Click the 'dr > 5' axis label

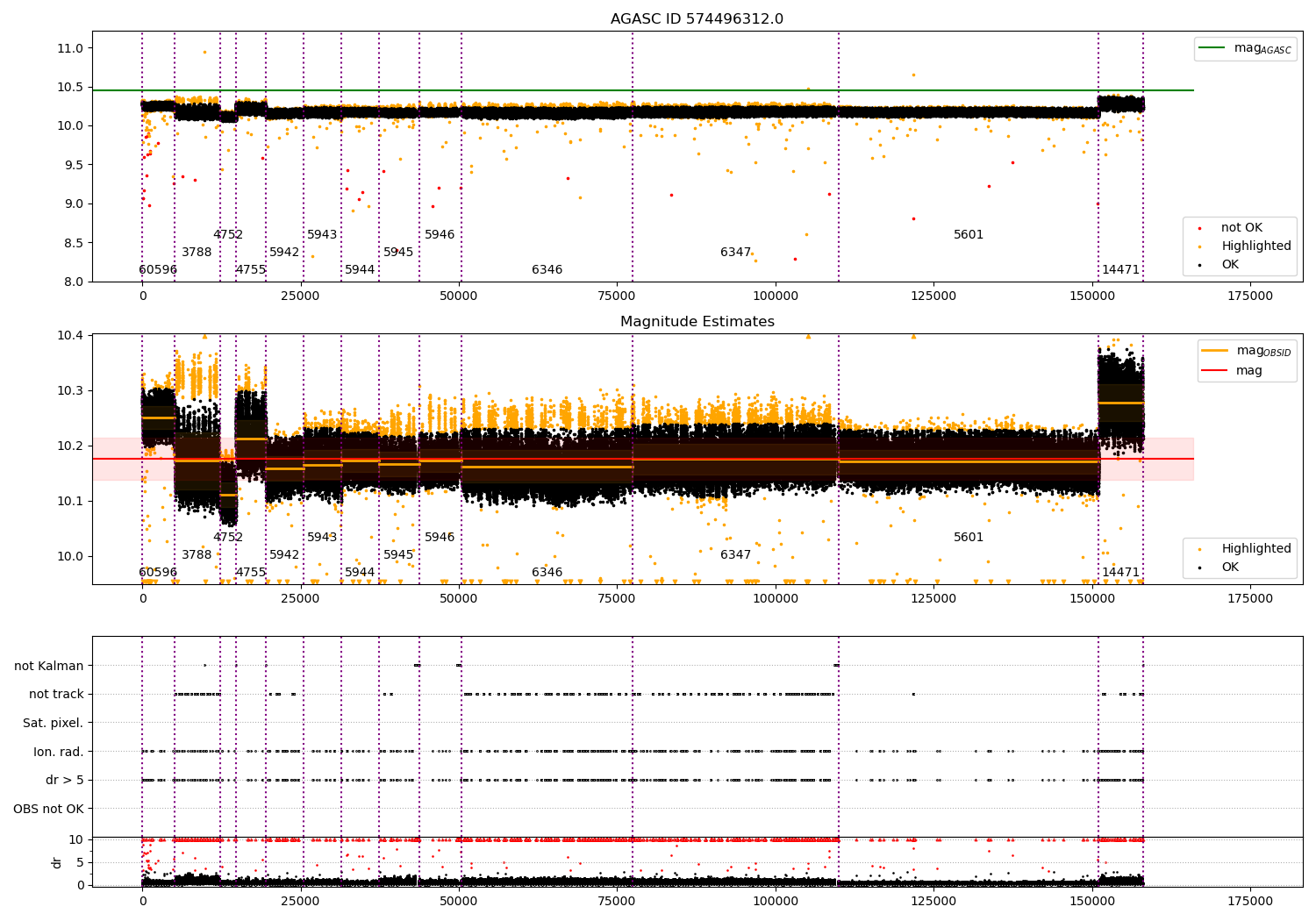(x=65, y=780)
